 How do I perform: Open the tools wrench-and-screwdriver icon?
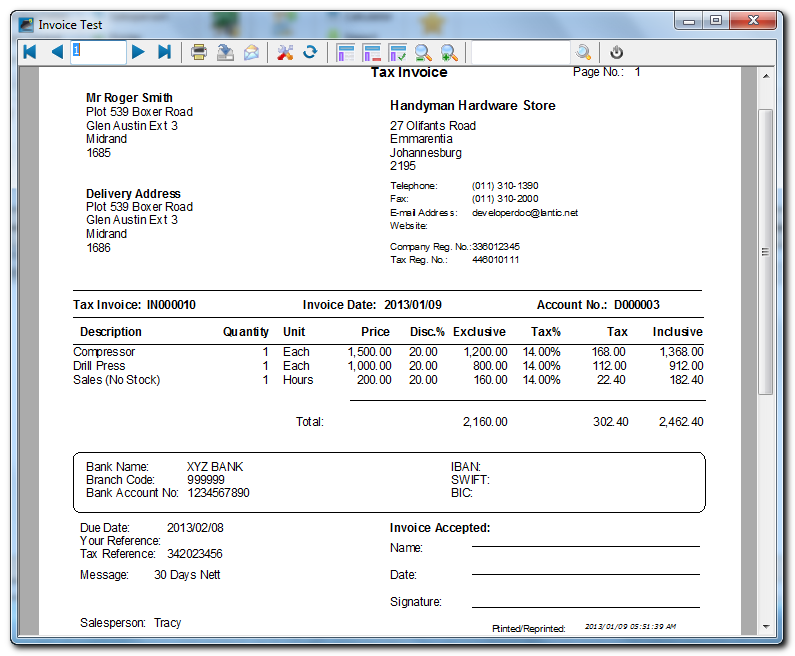click(285, 52)
